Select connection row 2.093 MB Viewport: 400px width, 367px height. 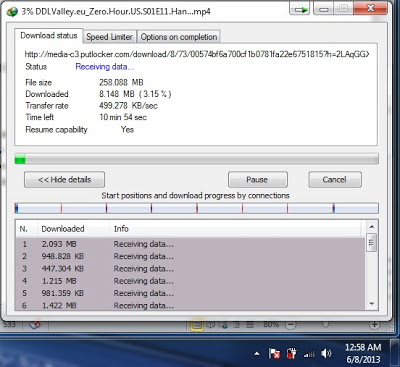pos(190,244)
